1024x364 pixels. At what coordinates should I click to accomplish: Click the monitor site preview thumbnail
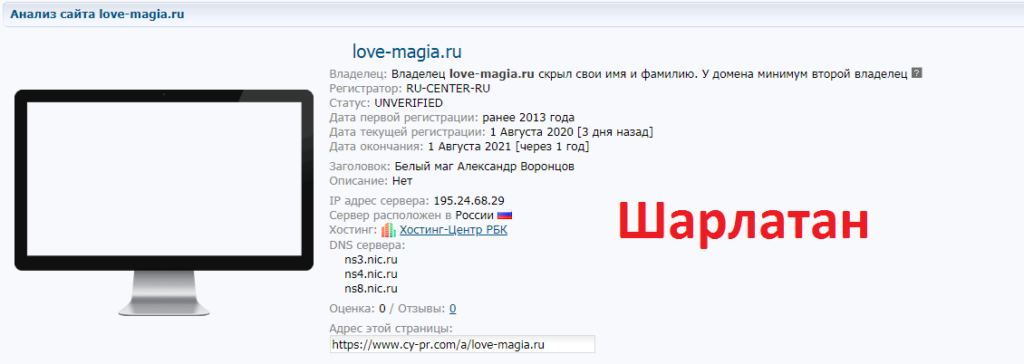[x=164, y=203]
